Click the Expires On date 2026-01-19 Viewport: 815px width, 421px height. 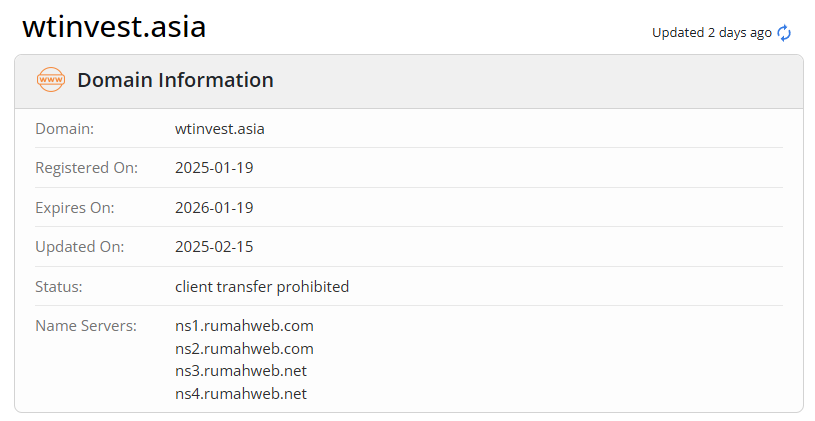pyautogui.click(x=214, y=207)
